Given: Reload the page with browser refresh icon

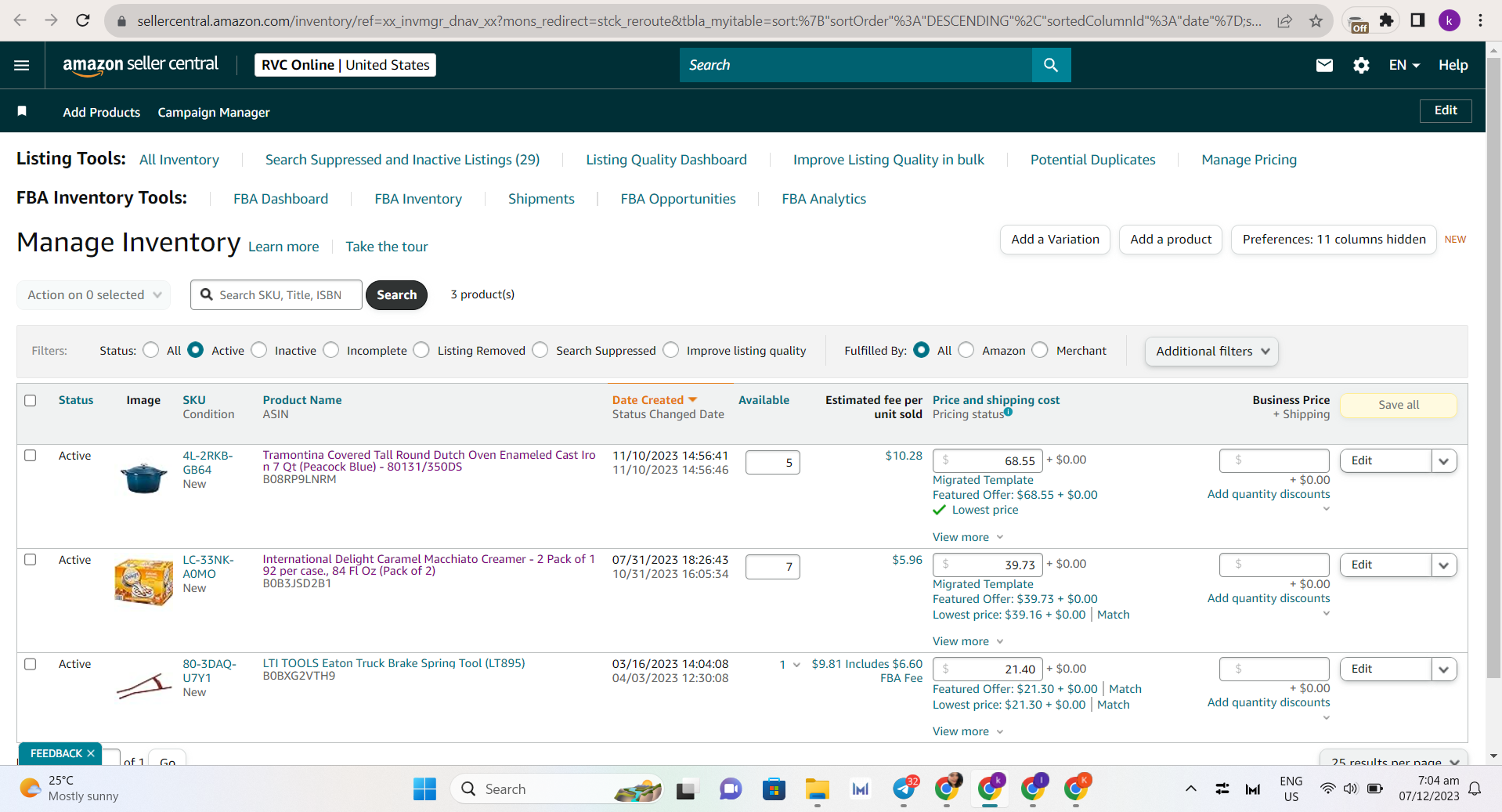Looking at the screenshot, I should point(83,20).
